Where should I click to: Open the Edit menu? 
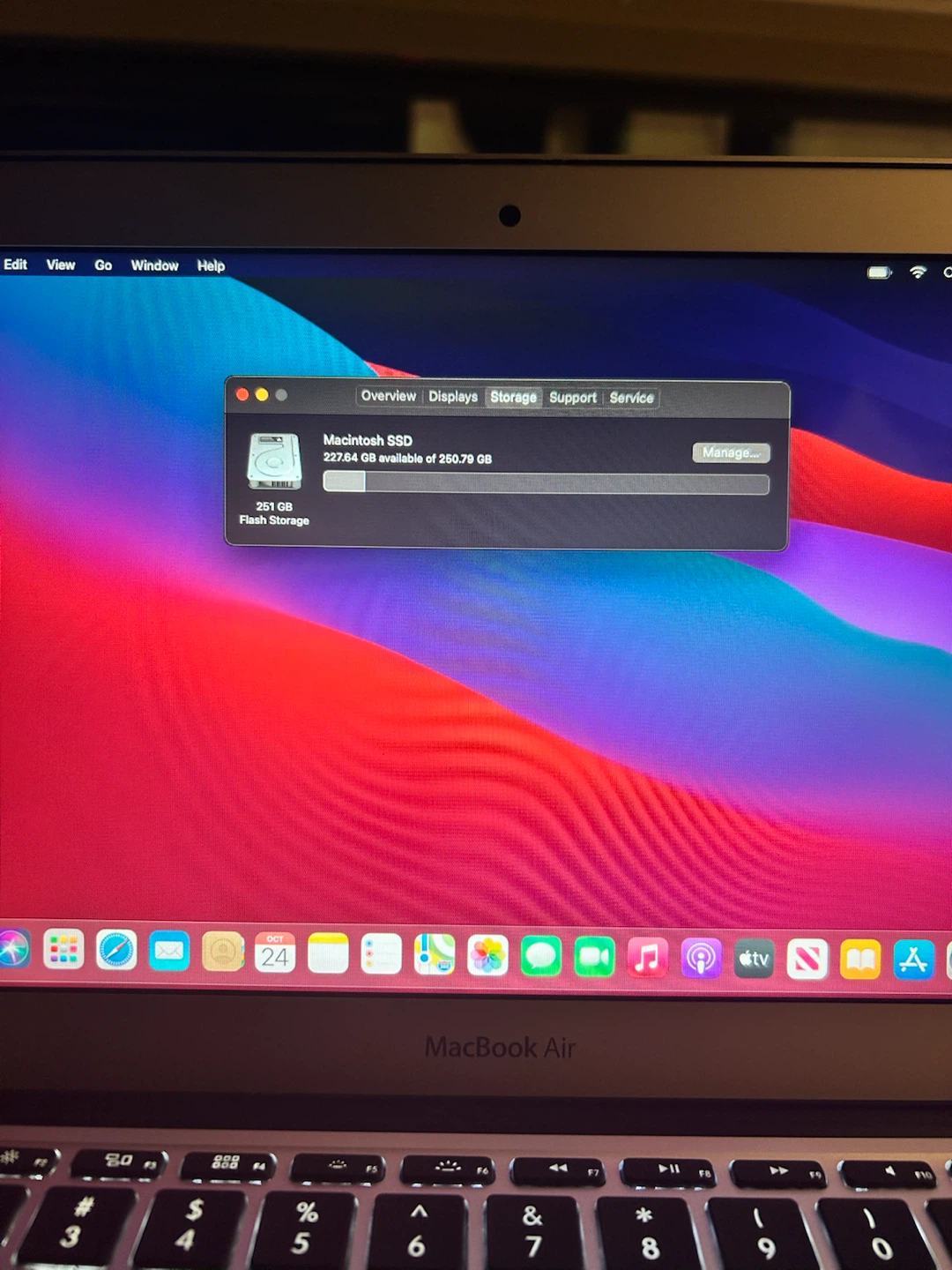15,265
